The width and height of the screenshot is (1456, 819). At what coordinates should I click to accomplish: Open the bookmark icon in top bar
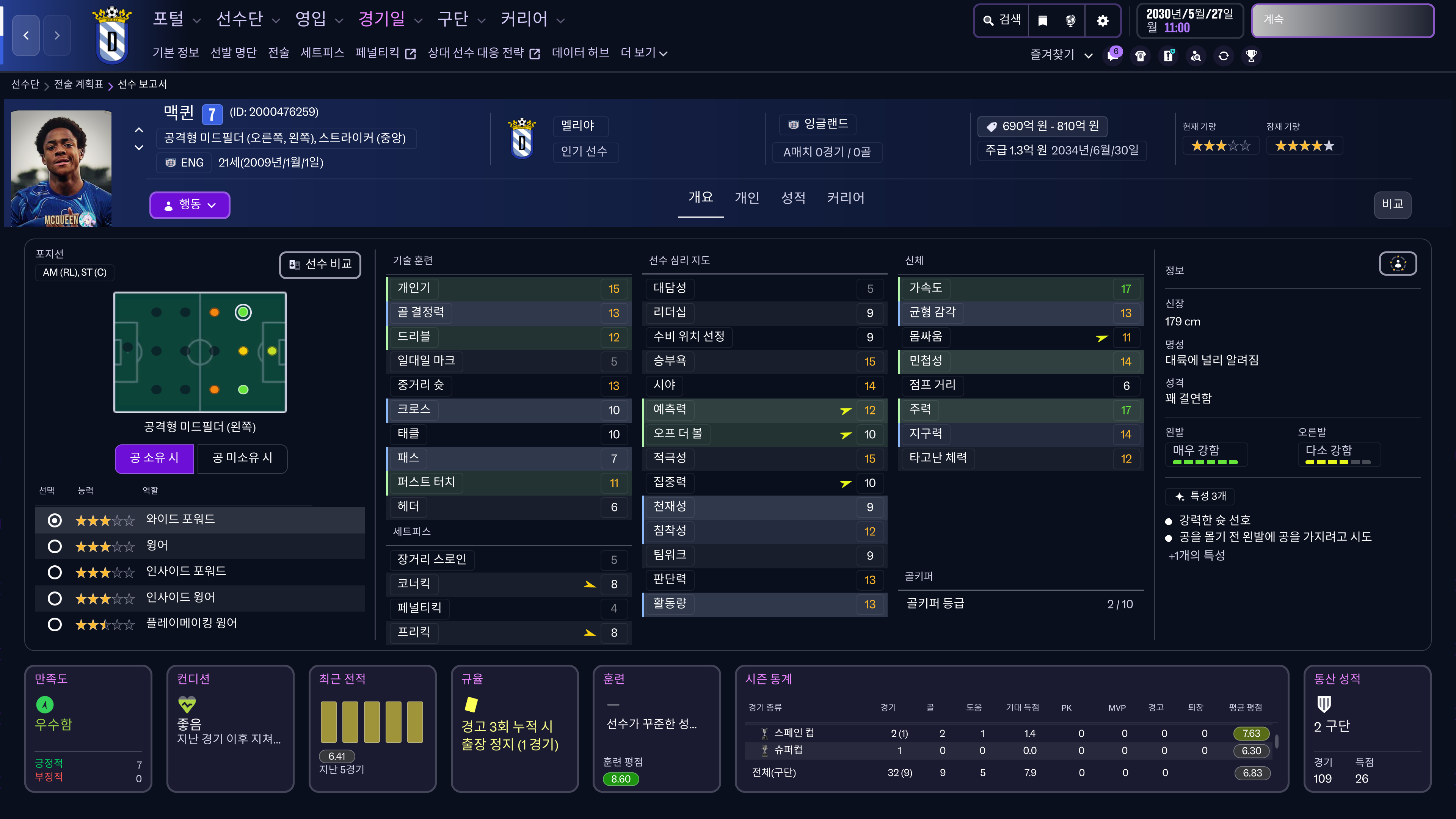point(1043,21)
